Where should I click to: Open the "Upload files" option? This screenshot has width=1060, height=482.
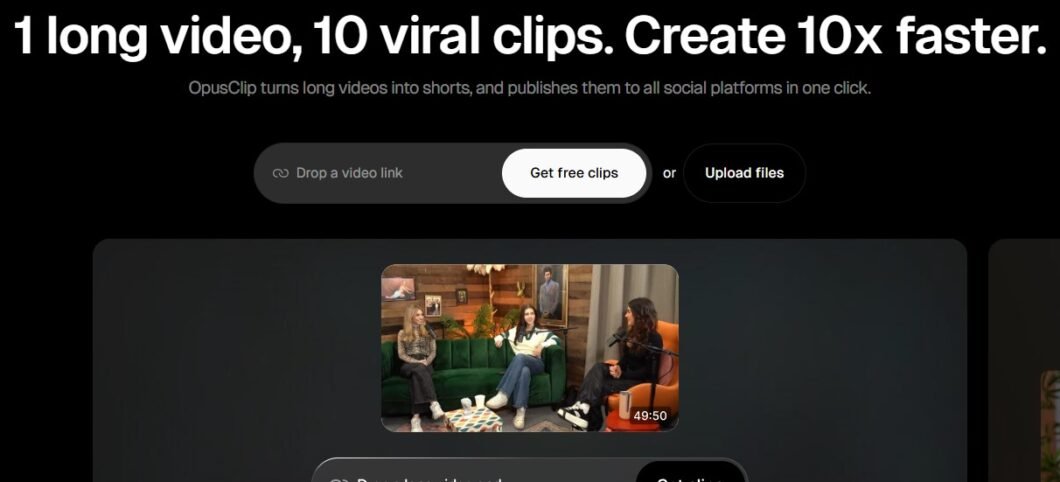[744, 173]
